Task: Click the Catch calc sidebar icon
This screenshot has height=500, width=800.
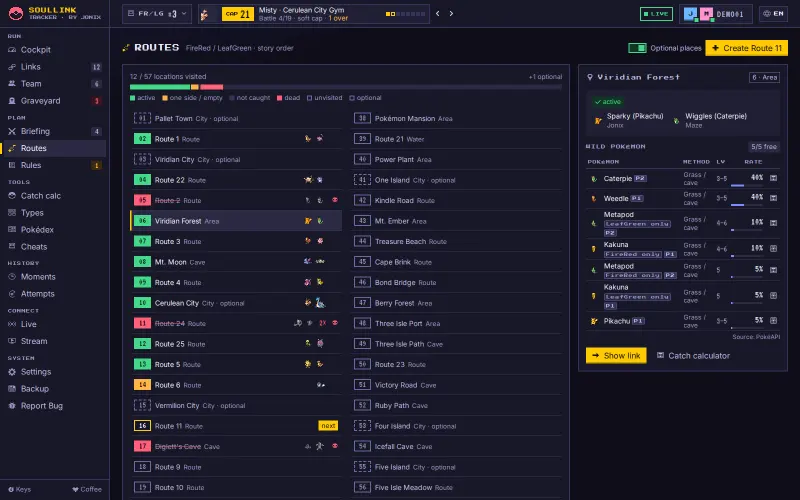Action: 12,196
